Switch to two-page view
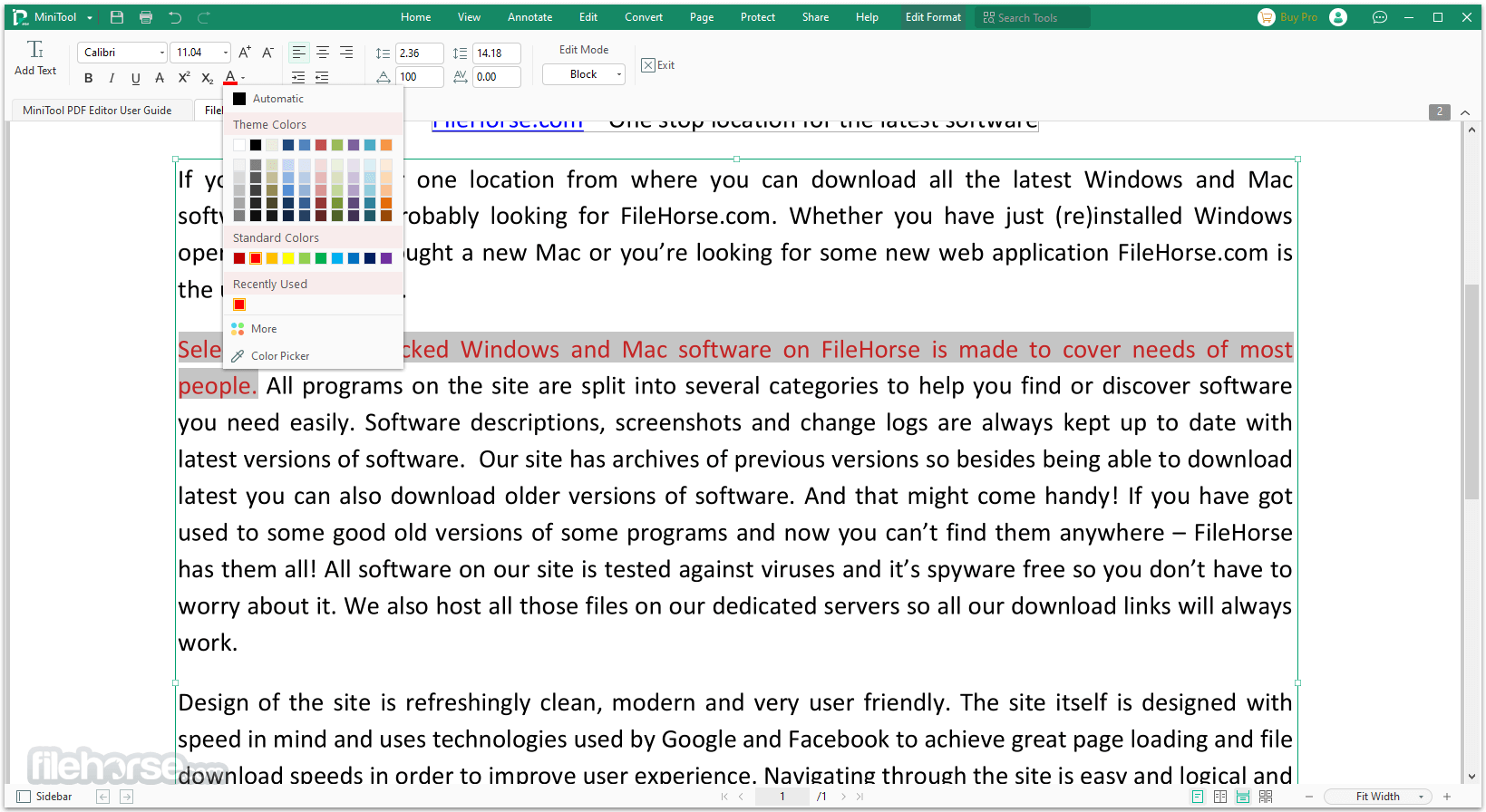This screenshot has height=812, width=1486. coord(1220,797)
